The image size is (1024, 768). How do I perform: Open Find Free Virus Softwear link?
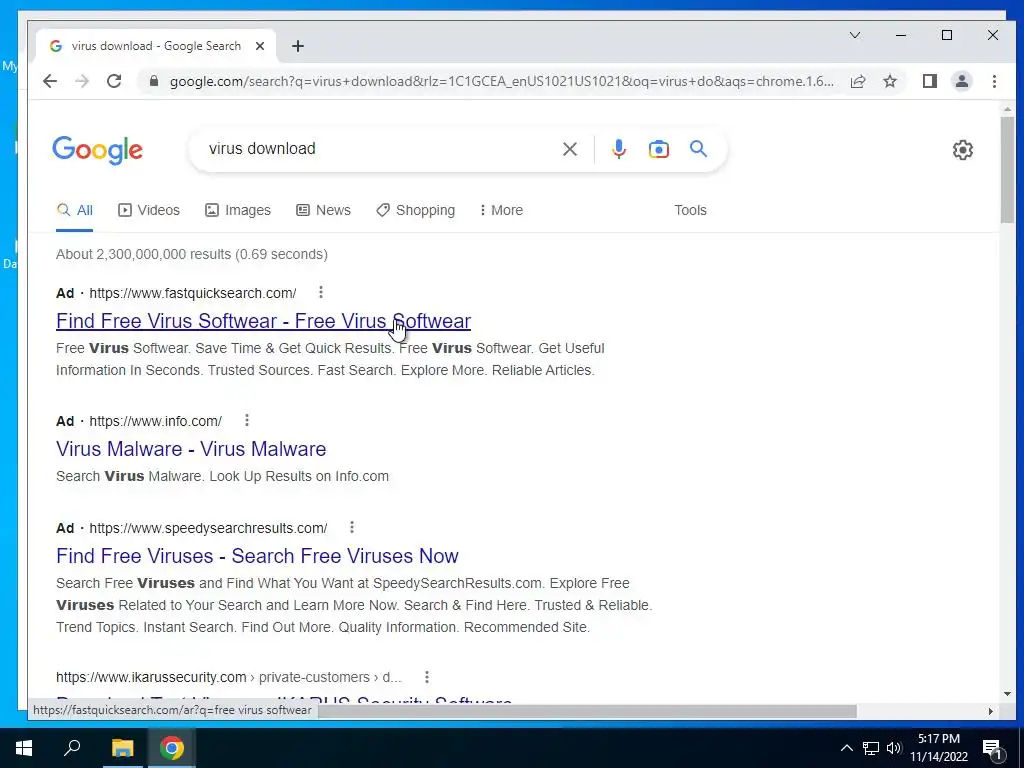coord(263,321)
